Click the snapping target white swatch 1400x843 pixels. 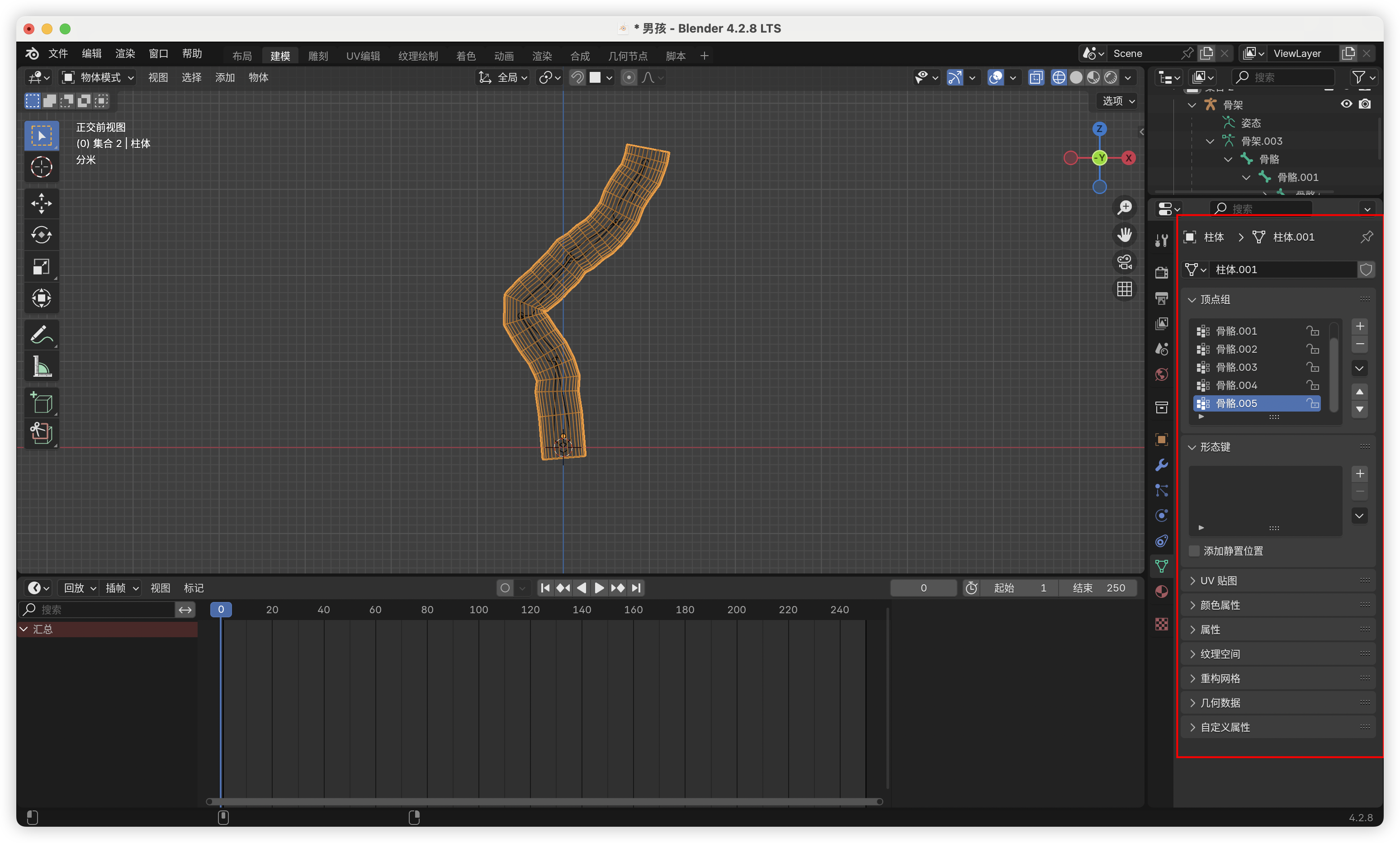pyautogui.click(x=595, y=77)
